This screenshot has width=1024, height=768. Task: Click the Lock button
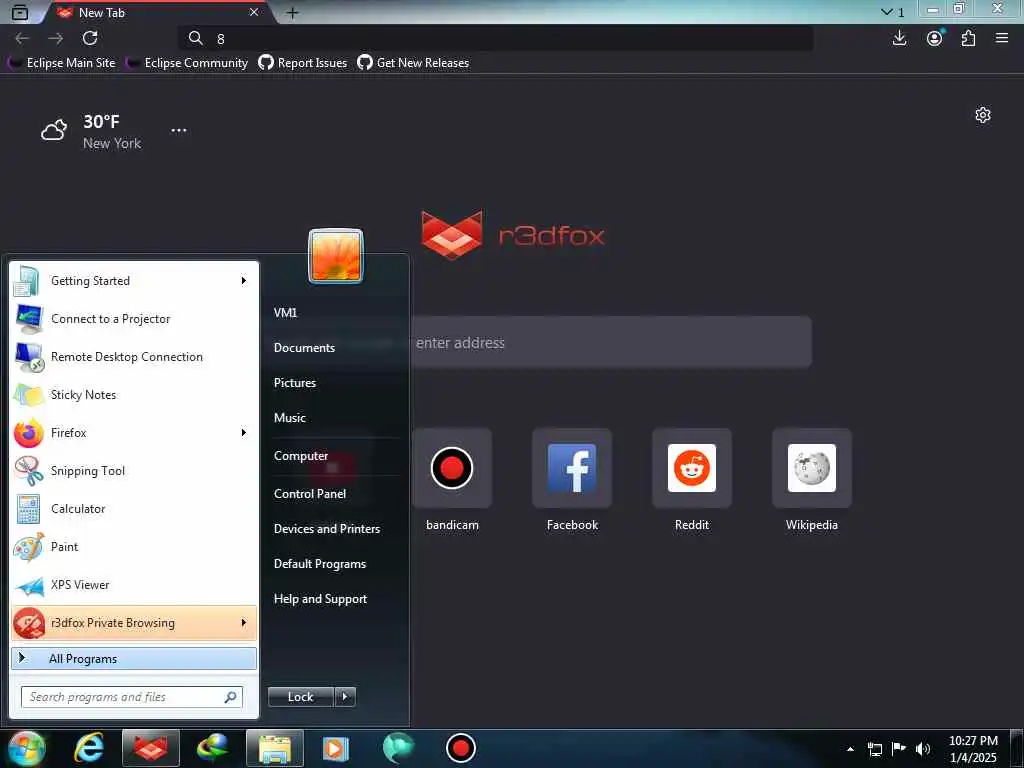[x=300, y=697]
